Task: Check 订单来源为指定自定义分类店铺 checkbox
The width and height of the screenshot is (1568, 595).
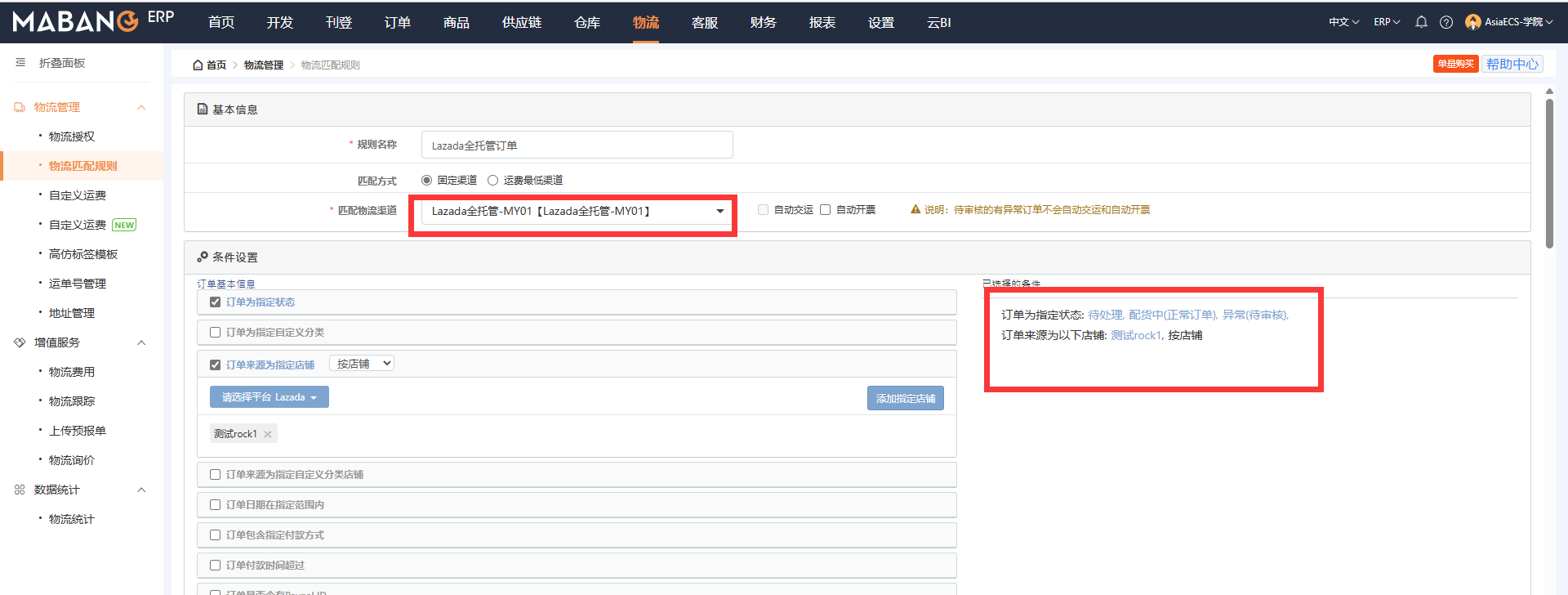Action: pos(216,474)
